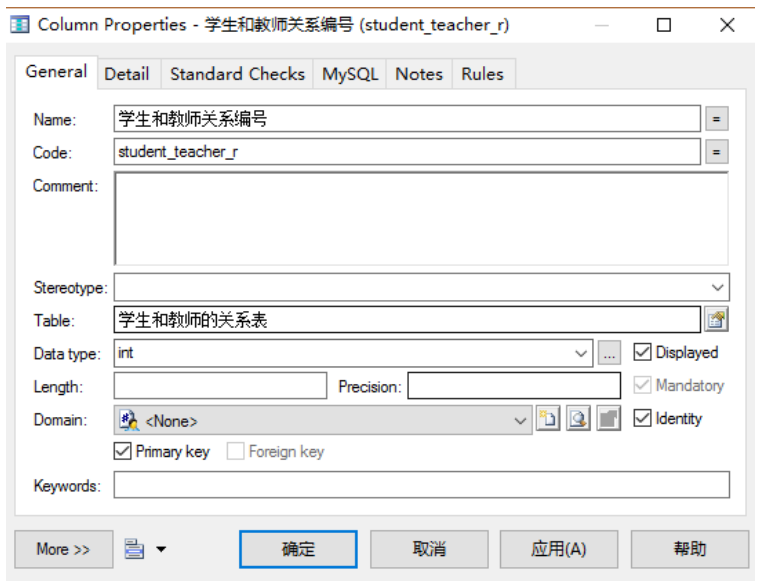This screenshot has height=582, width=757.
Task: Expand the Stereotype dropdown
Action: point(717,287)
